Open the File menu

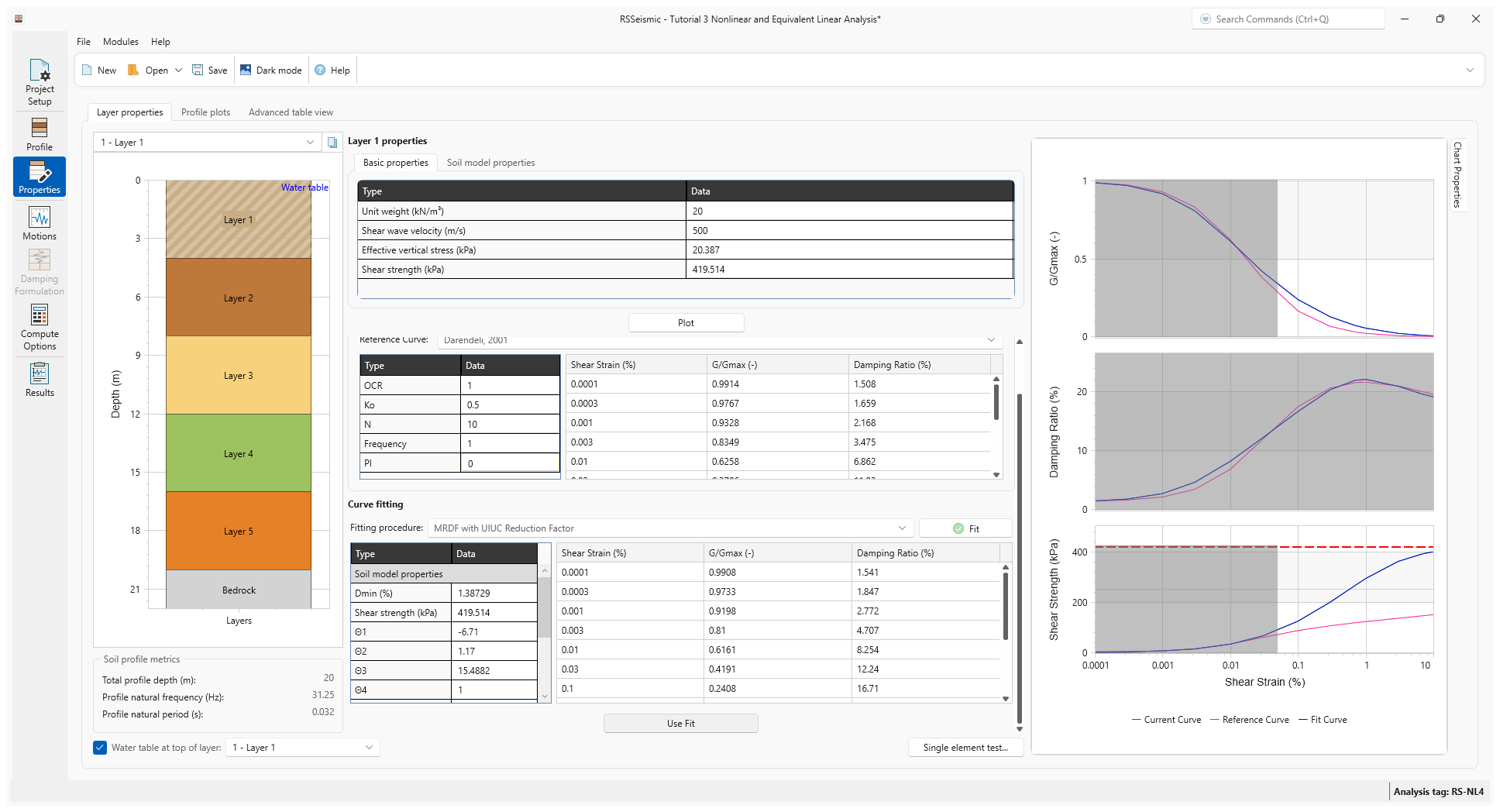(84, 42)
